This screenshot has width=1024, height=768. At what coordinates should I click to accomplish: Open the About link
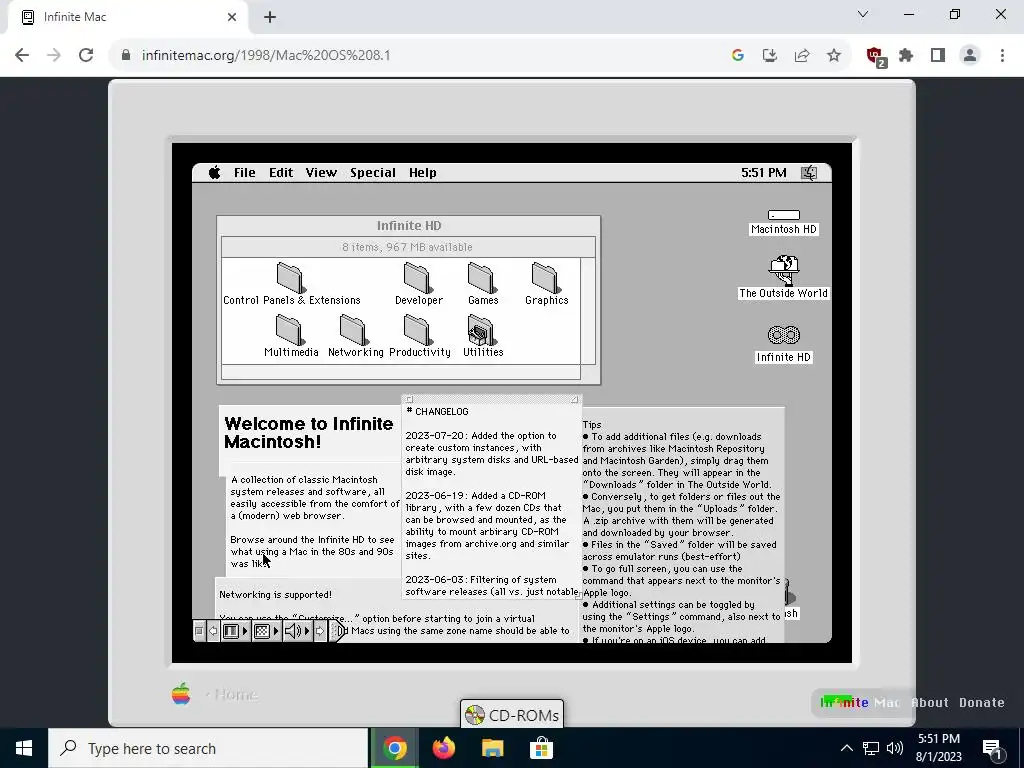click(929, 703)
